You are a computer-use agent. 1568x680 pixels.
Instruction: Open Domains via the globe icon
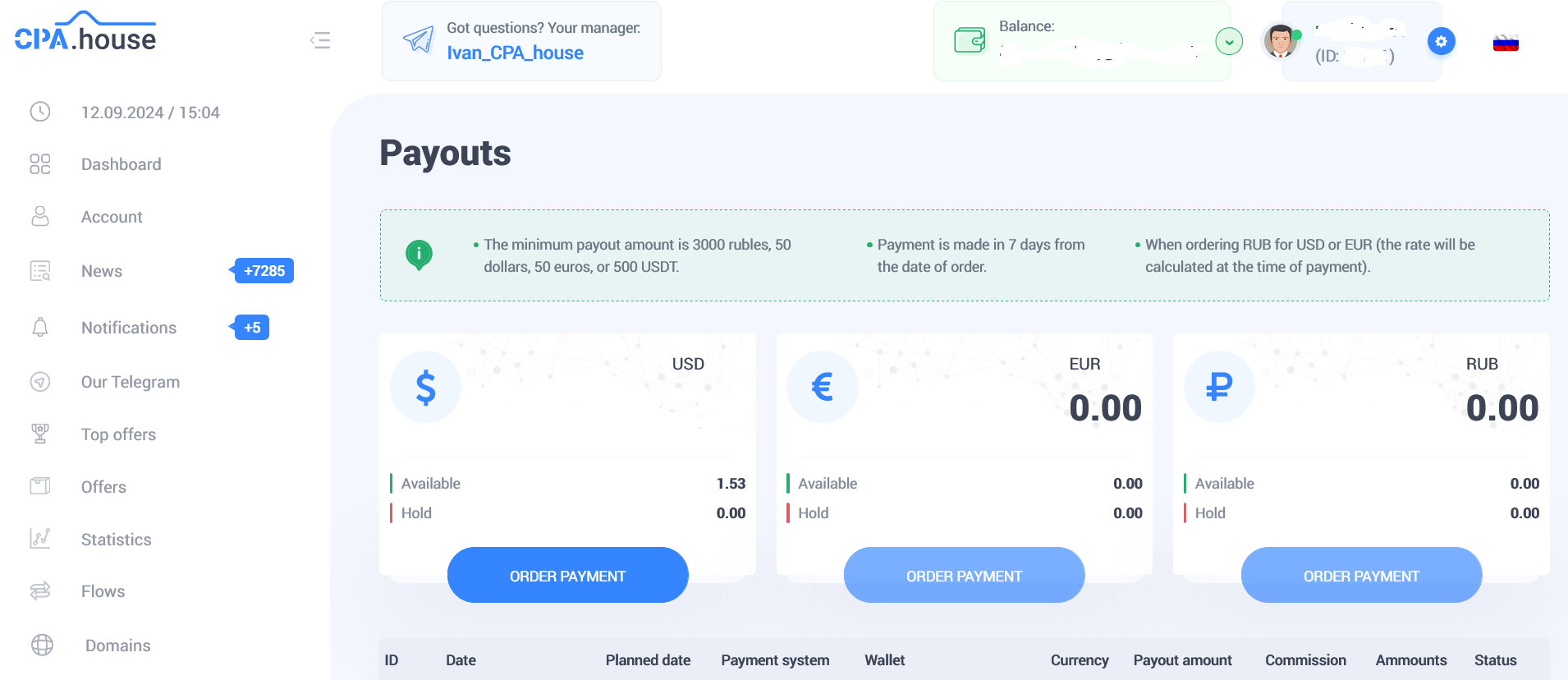39,646
